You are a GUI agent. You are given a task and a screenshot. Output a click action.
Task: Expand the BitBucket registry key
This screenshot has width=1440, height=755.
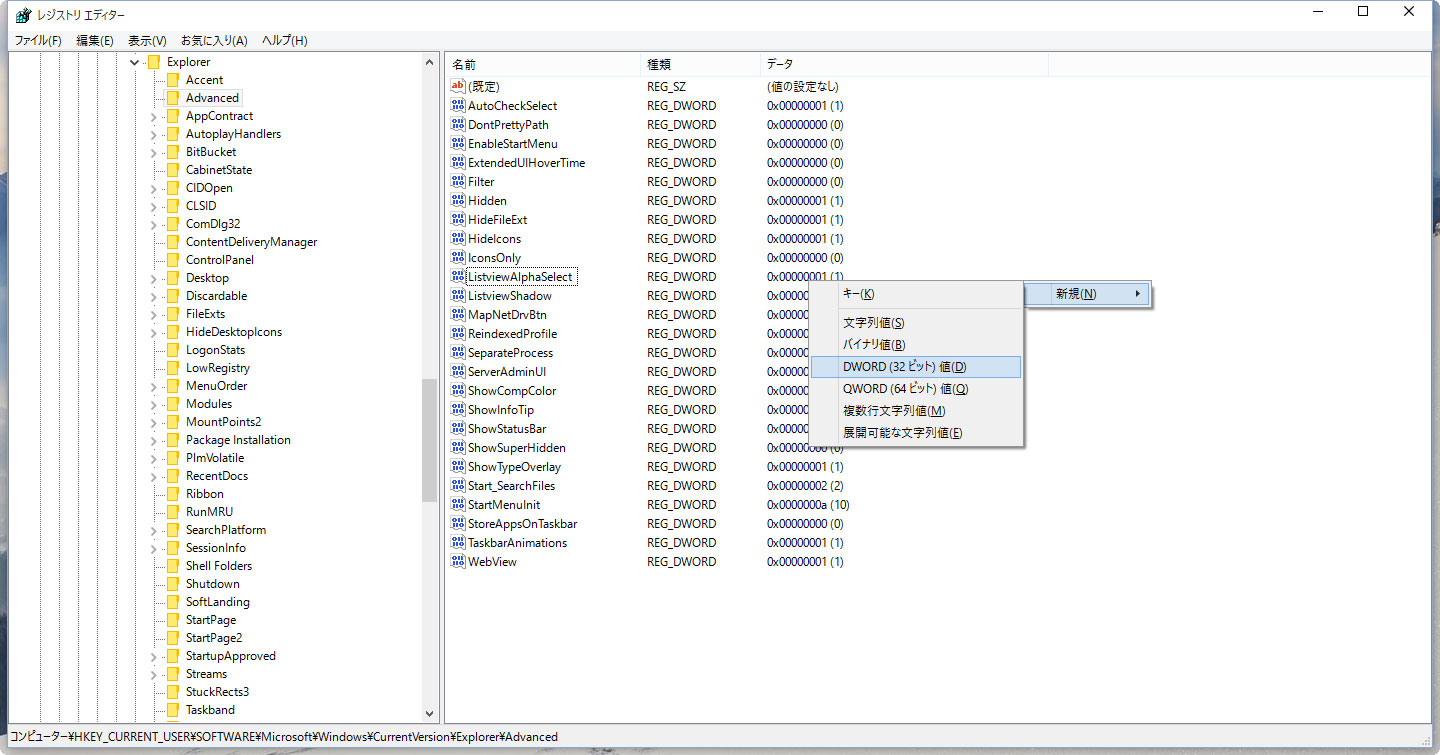(x=153, y=152)
